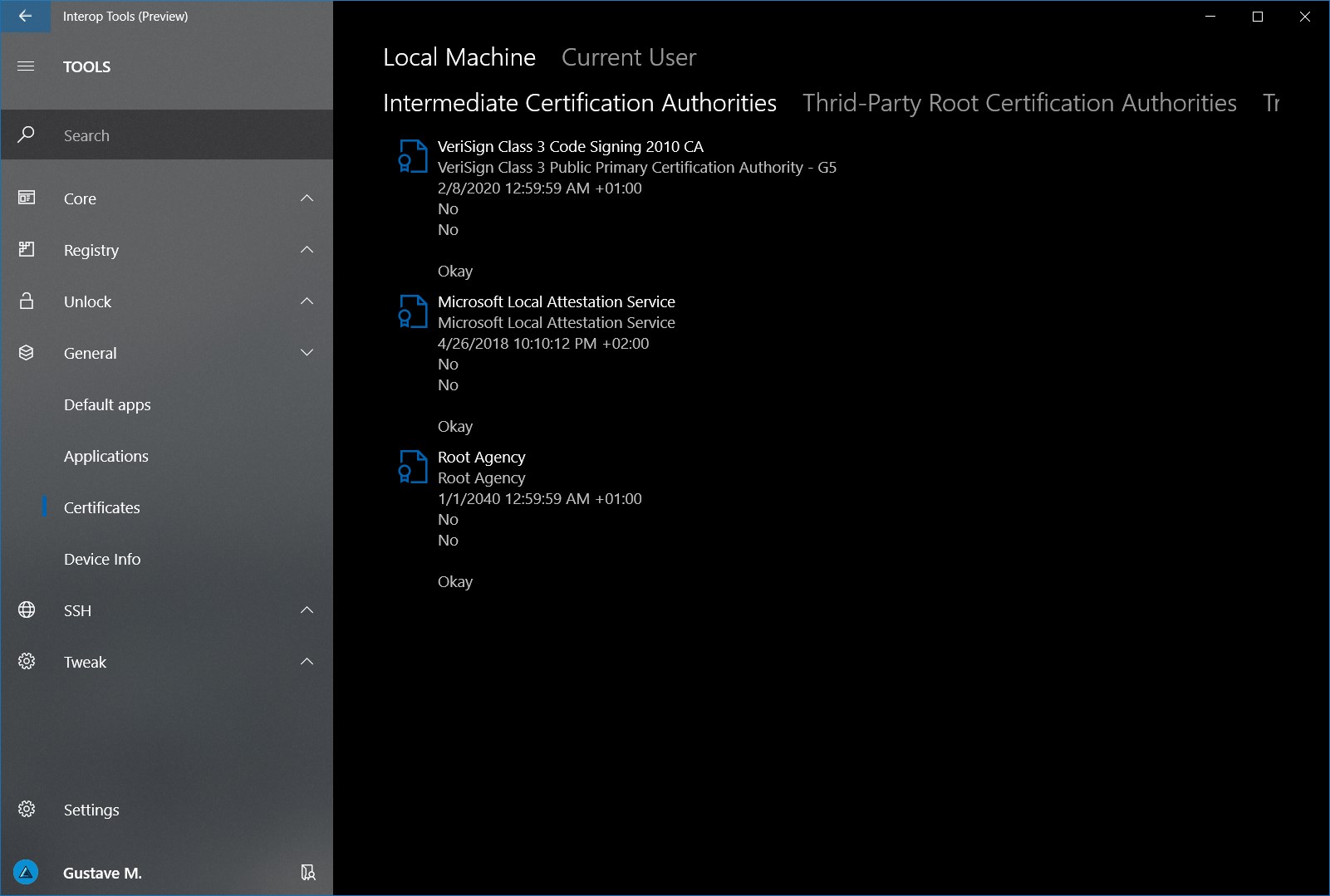Select the Local Machine tab
This screenshot has width=1330, height=896.
459,57
